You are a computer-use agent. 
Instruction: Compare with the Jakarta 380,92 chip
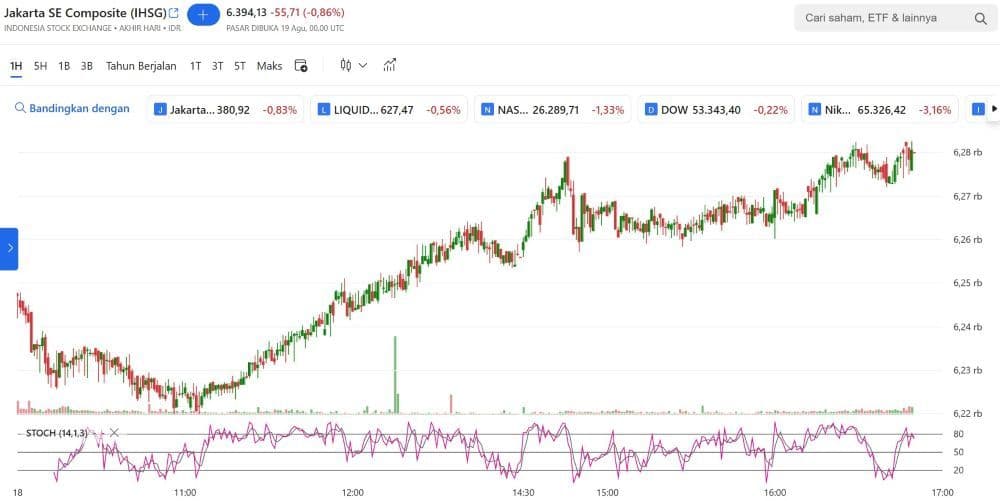[226, 110]
